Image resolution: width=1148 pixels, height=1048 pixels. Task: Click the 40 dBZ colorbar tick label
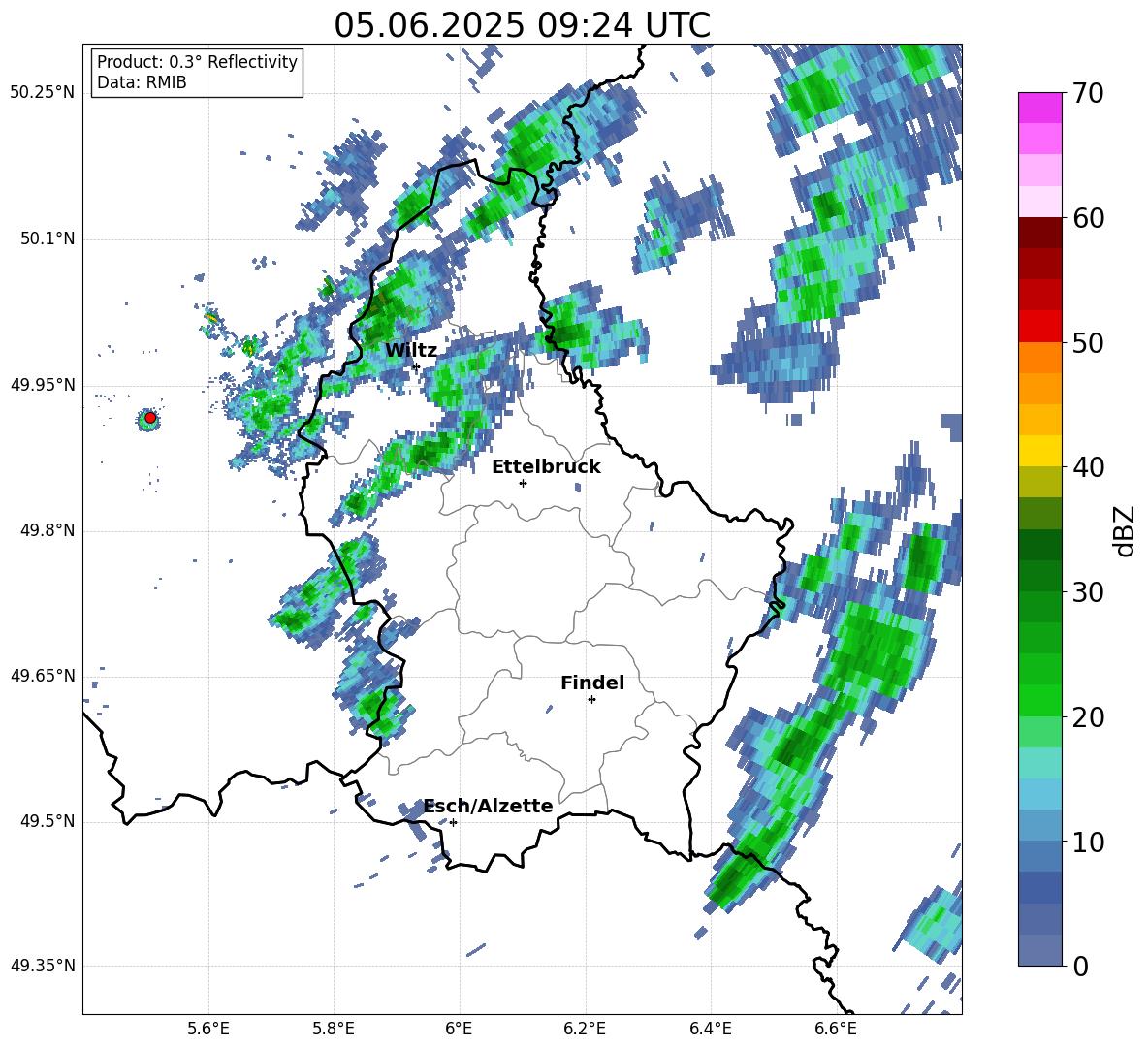tap(1088, 467)
